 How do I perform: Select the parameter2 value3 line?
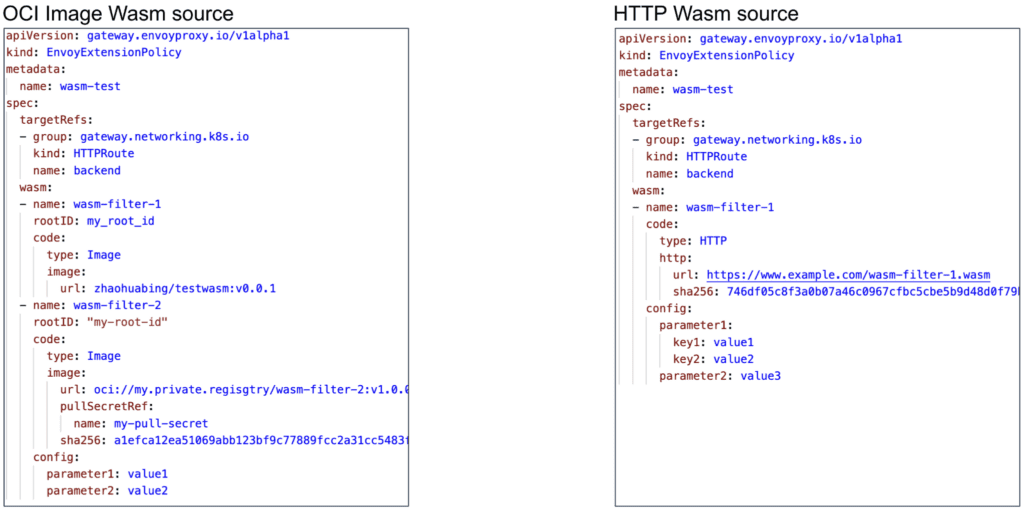[719, 376]
